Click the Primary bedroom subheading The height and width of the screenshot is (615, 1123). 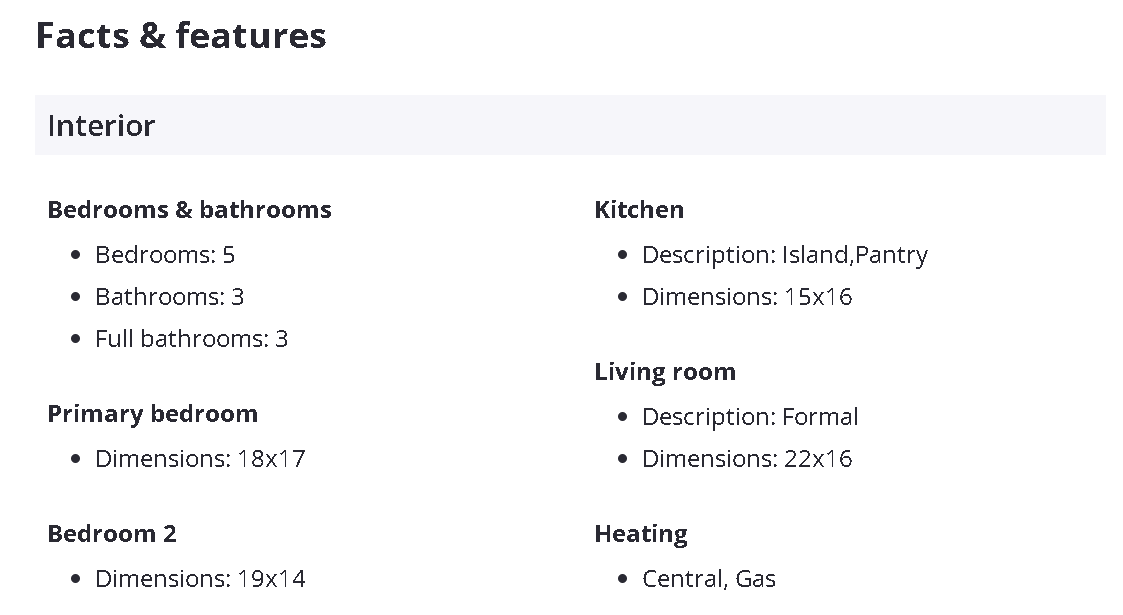point(152,414)
